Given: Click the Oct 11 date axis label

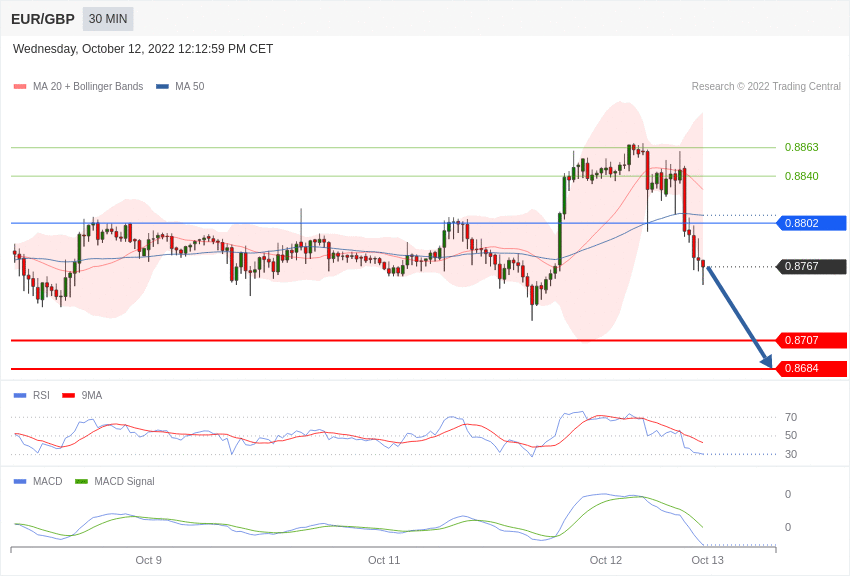Looking at the screenshot, I should [x=384, y=560].
